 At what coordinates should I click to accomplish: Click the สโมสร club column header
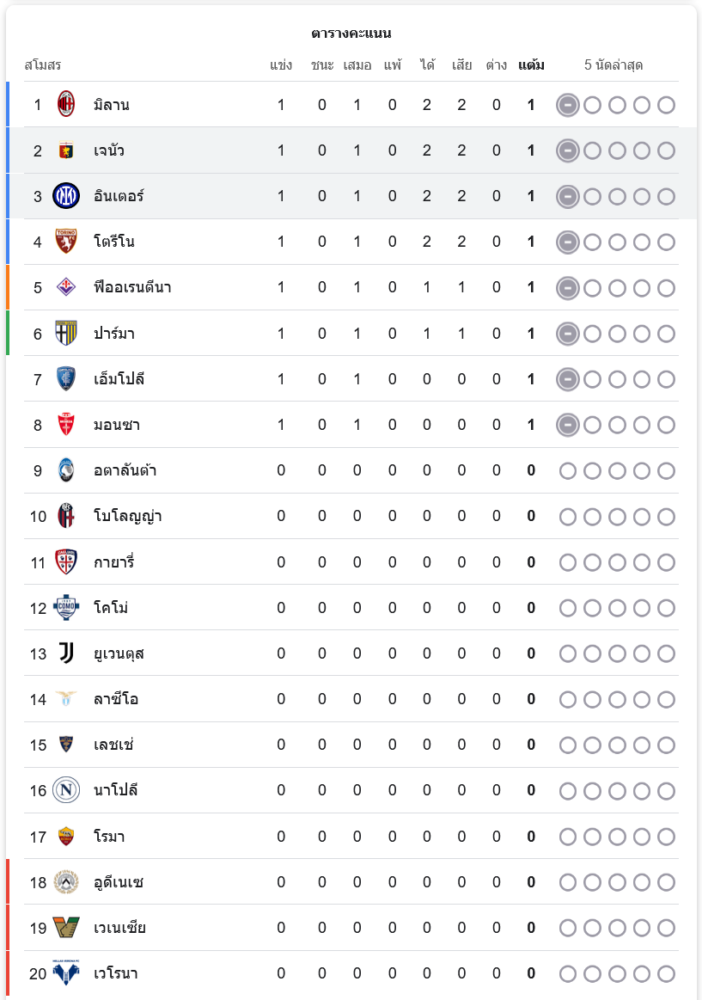43,65
